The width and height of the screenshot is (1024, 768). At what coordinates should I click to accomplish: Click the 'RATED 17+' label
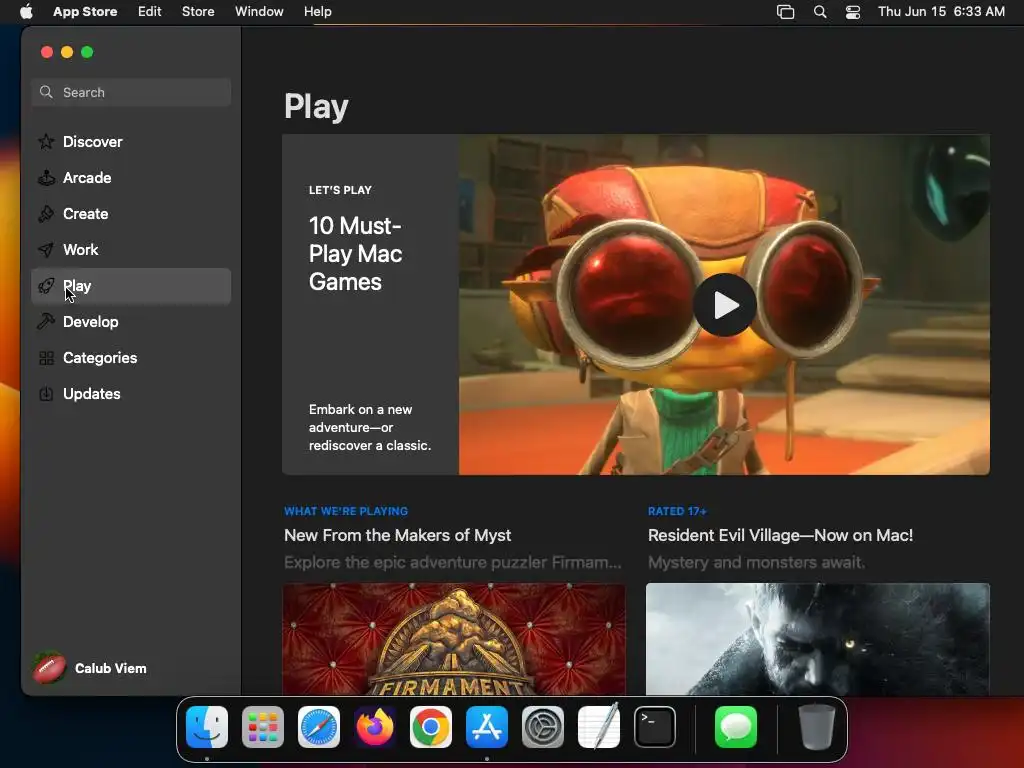point(677,511)
